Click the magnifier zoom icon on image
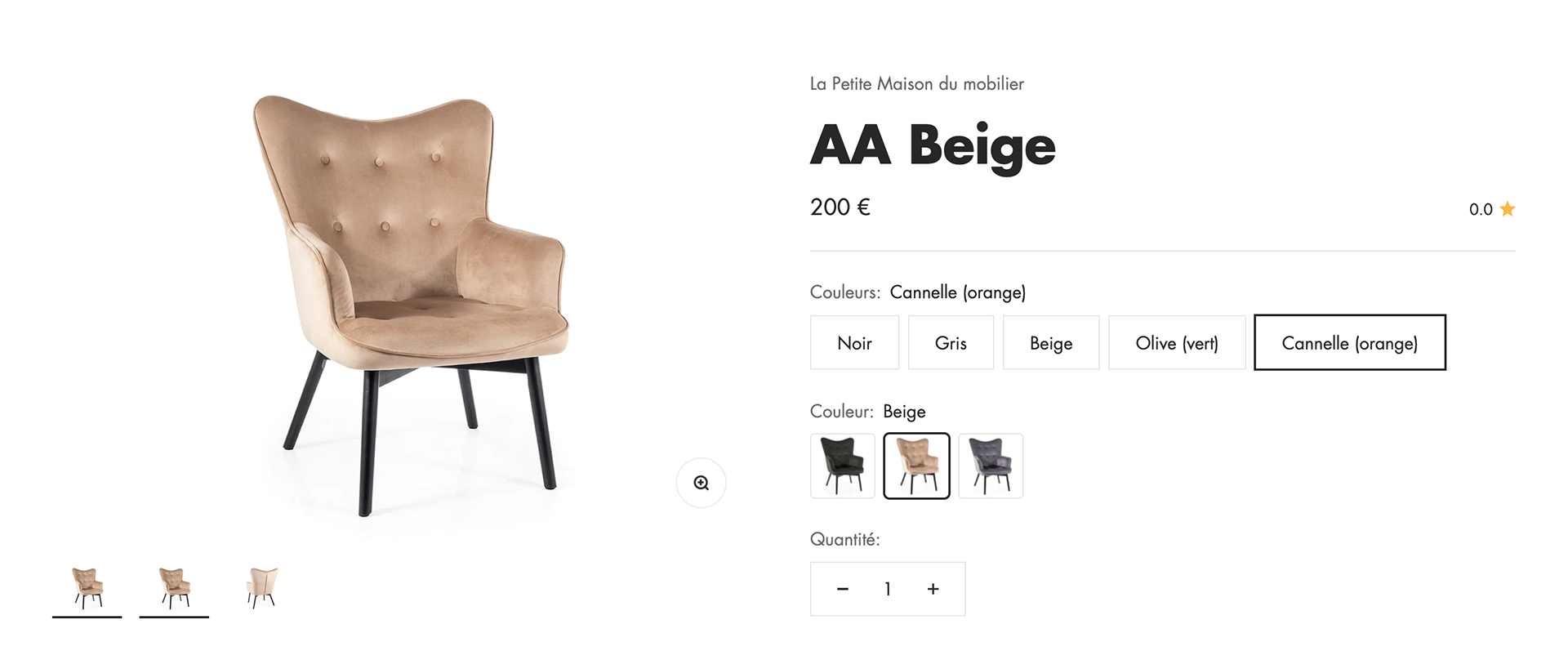Image resolution: width=1568 pixels, height=651 pixels. pyautogui.click(x=701, y=483)
